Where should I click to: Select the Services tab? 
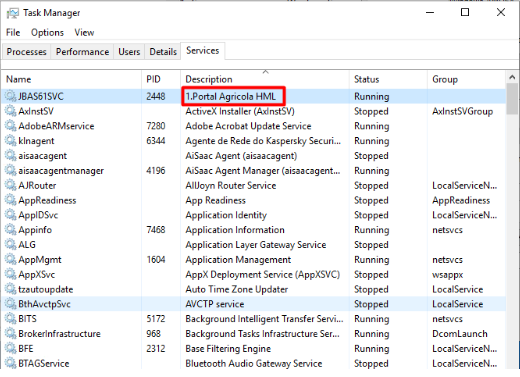coord(203,51)
